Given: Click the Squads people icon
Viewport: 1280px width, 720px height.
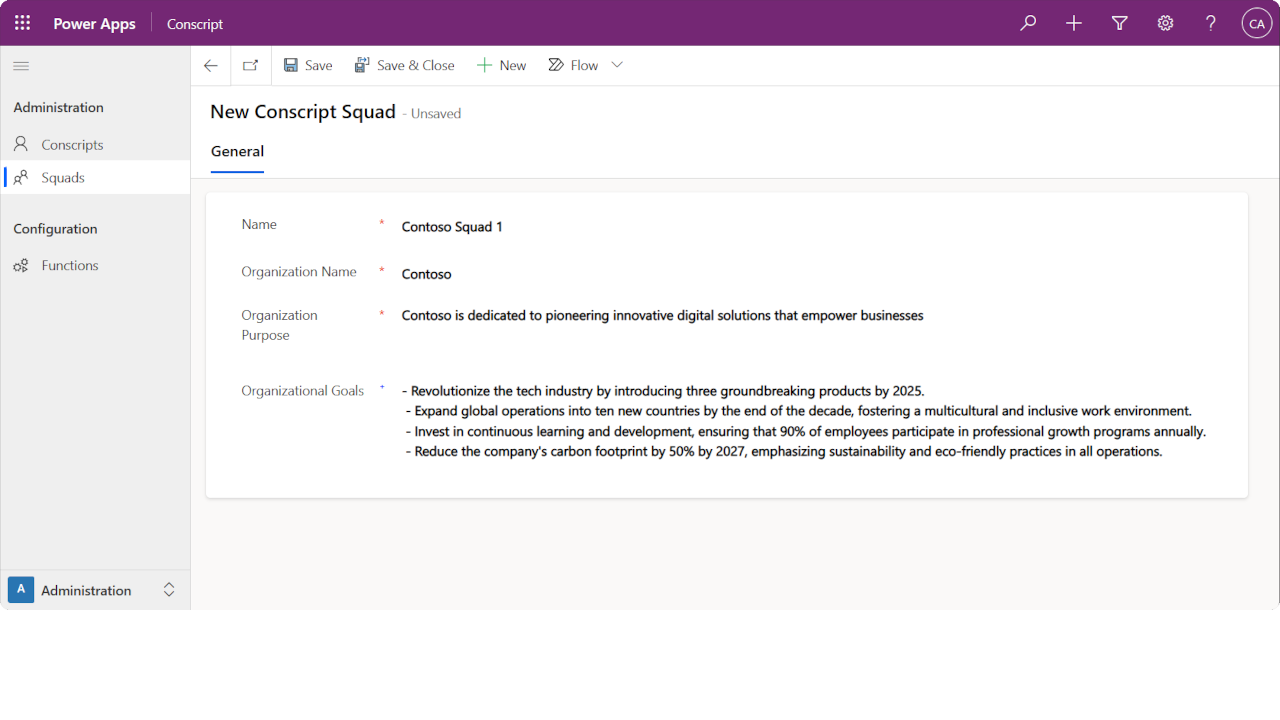Looking at the screenshot, I should pos(21,177).
